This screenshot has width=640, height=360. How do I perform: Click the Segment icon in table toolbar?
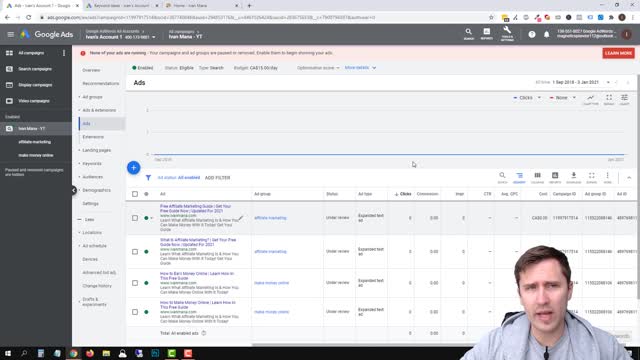519,177
